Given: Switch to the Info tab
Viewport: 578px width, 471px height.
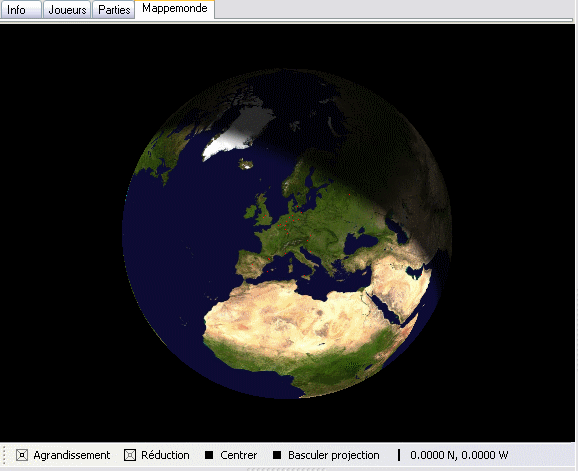Looking at the screenshot, I should click(21, 10).
